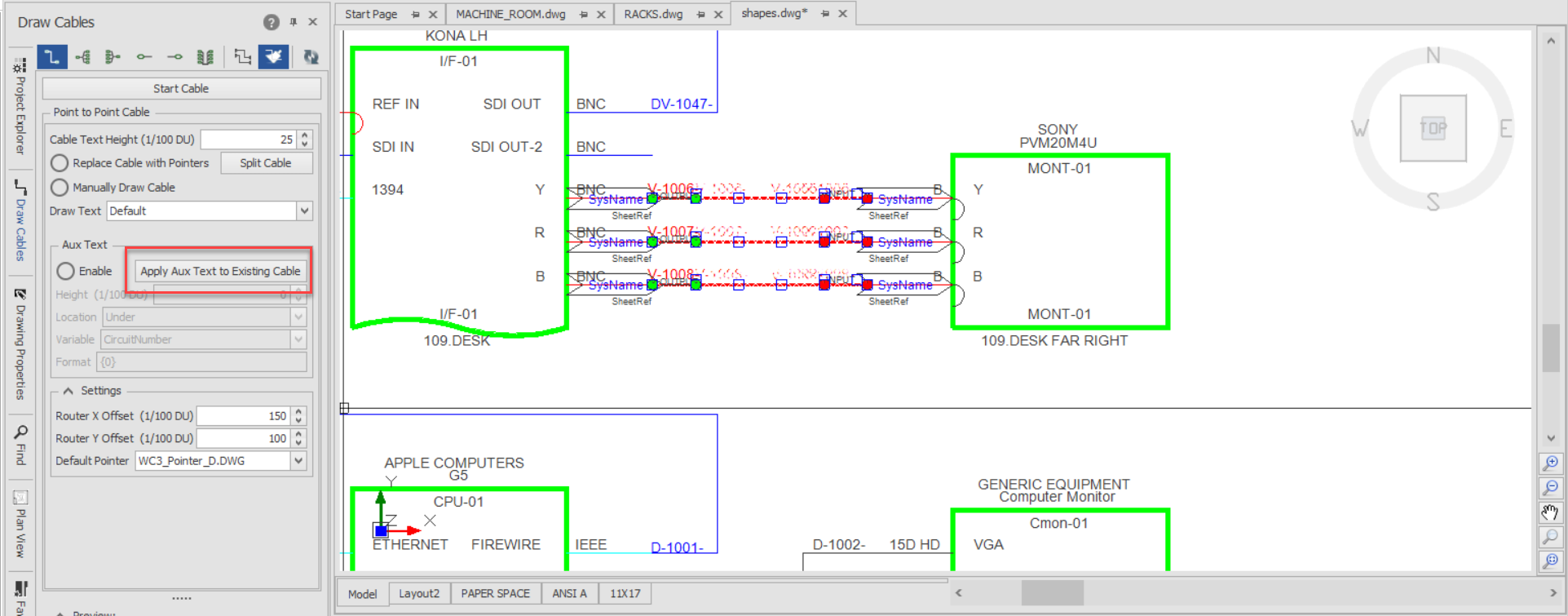The width and height of the screenshot is (1568, 616).
Task: Click the one-to-many cable fan-out icon
Action: (x=82, y=56)
